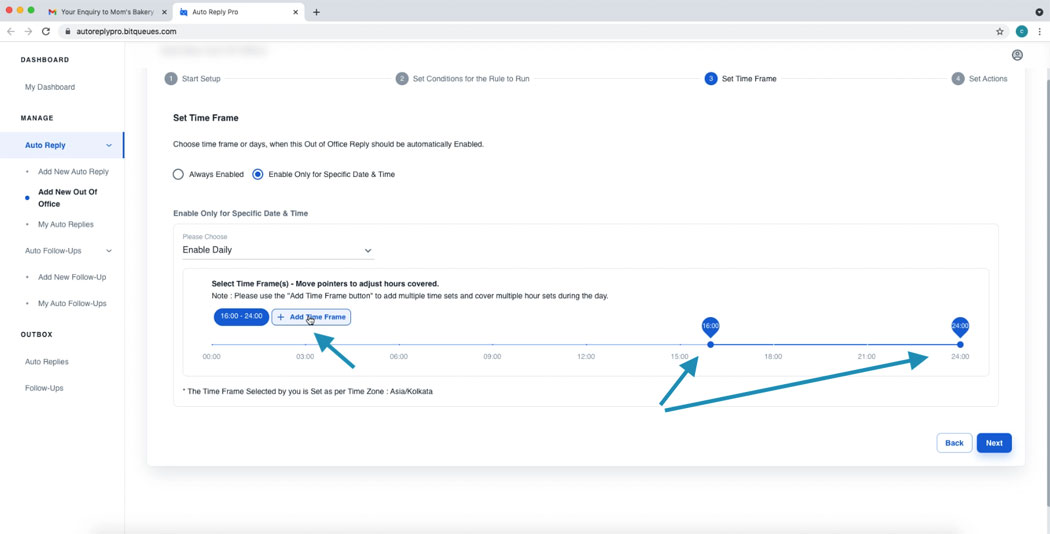Click the browser back arrow
The image size is (1050, 534).
click(11, 31)
